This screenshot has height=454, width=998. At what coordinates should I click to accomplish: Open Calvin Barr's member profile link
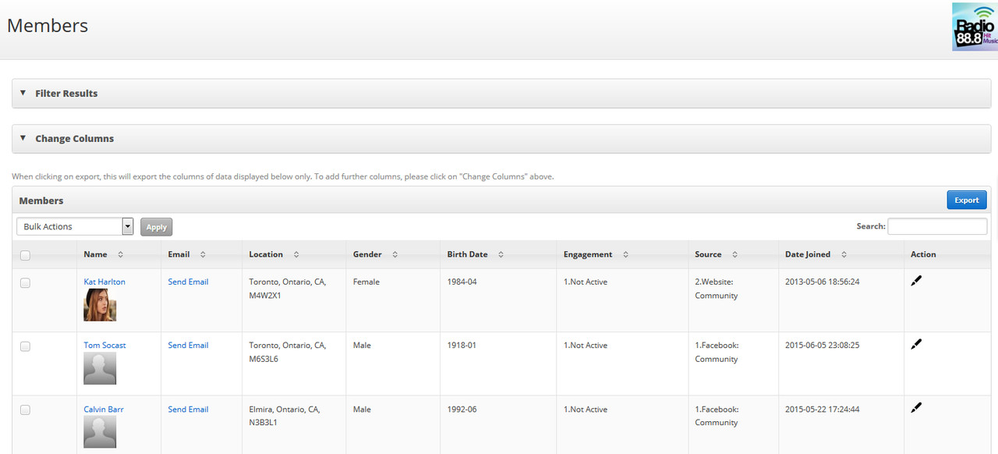103,409
